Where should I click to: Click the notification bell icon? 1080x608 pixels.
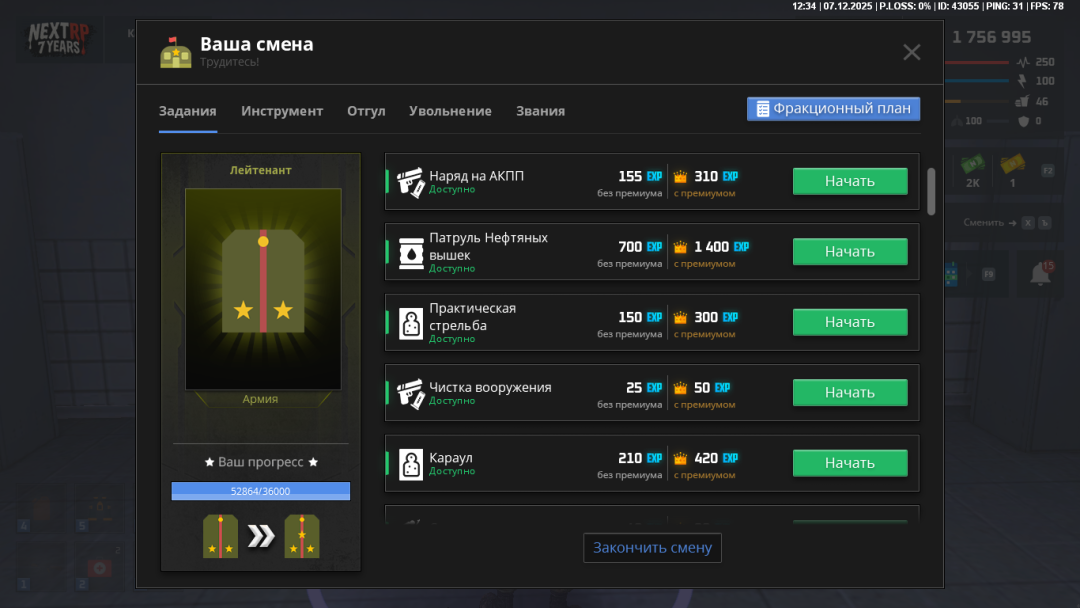pos(1040,273)
